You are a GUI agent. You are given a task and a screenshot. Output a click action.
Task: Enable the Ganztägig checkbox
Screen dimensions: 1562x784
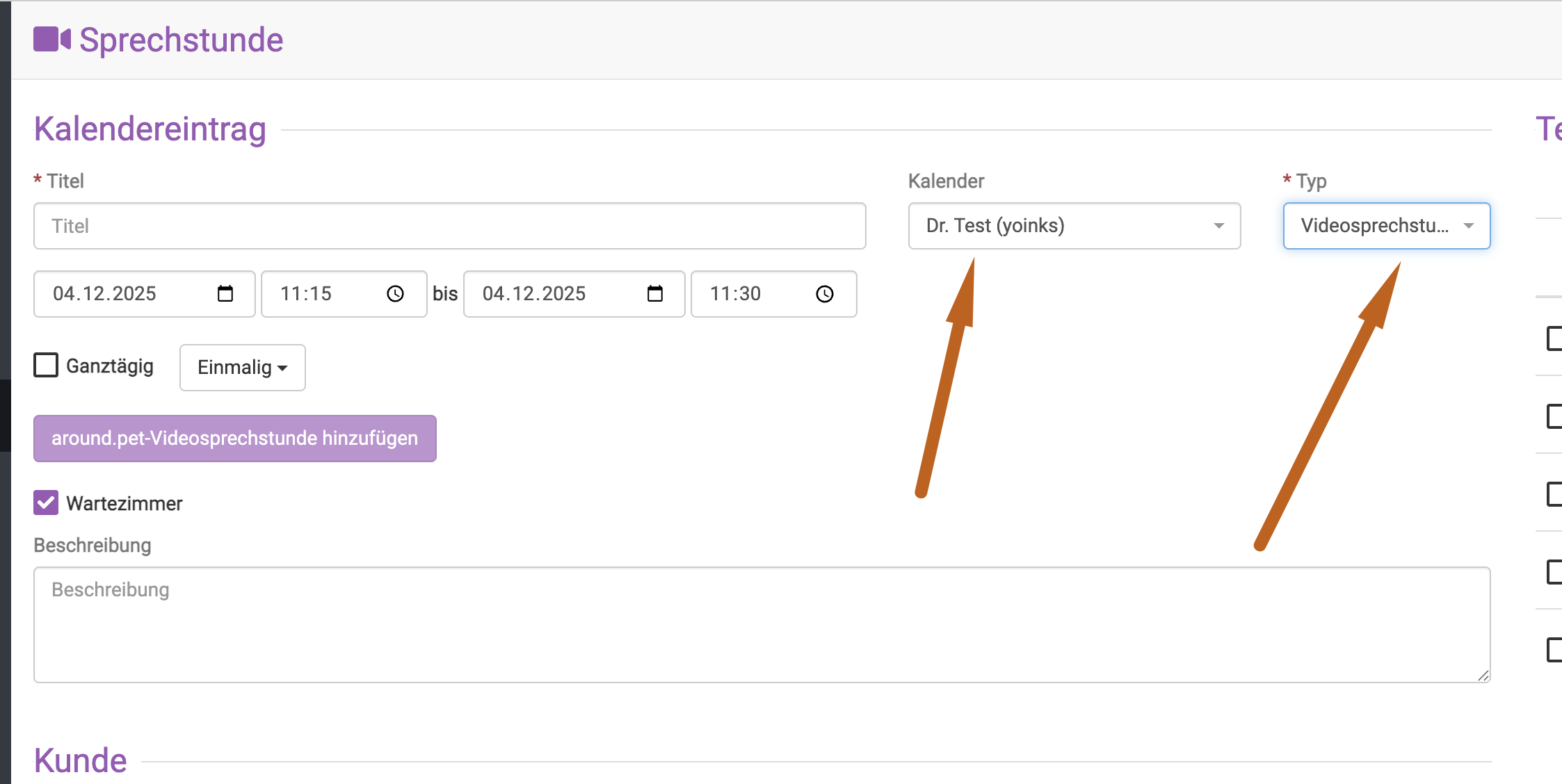(x=46, y=365)
